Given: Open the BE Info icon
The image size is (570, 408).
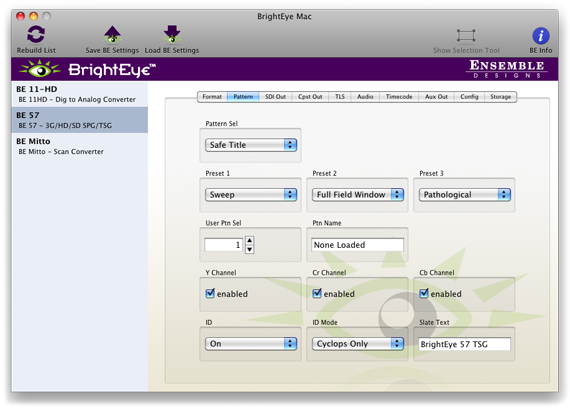Looking at the screenshot, I should 541,36.
